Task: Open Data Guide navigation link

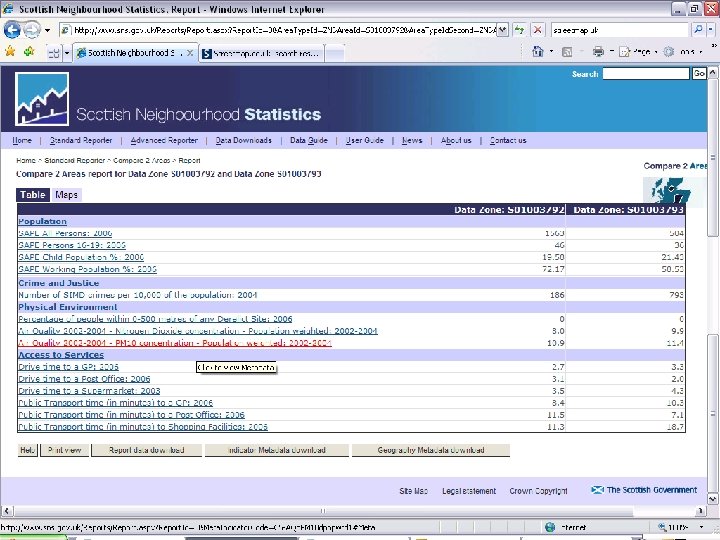Action: pos(309,141)
